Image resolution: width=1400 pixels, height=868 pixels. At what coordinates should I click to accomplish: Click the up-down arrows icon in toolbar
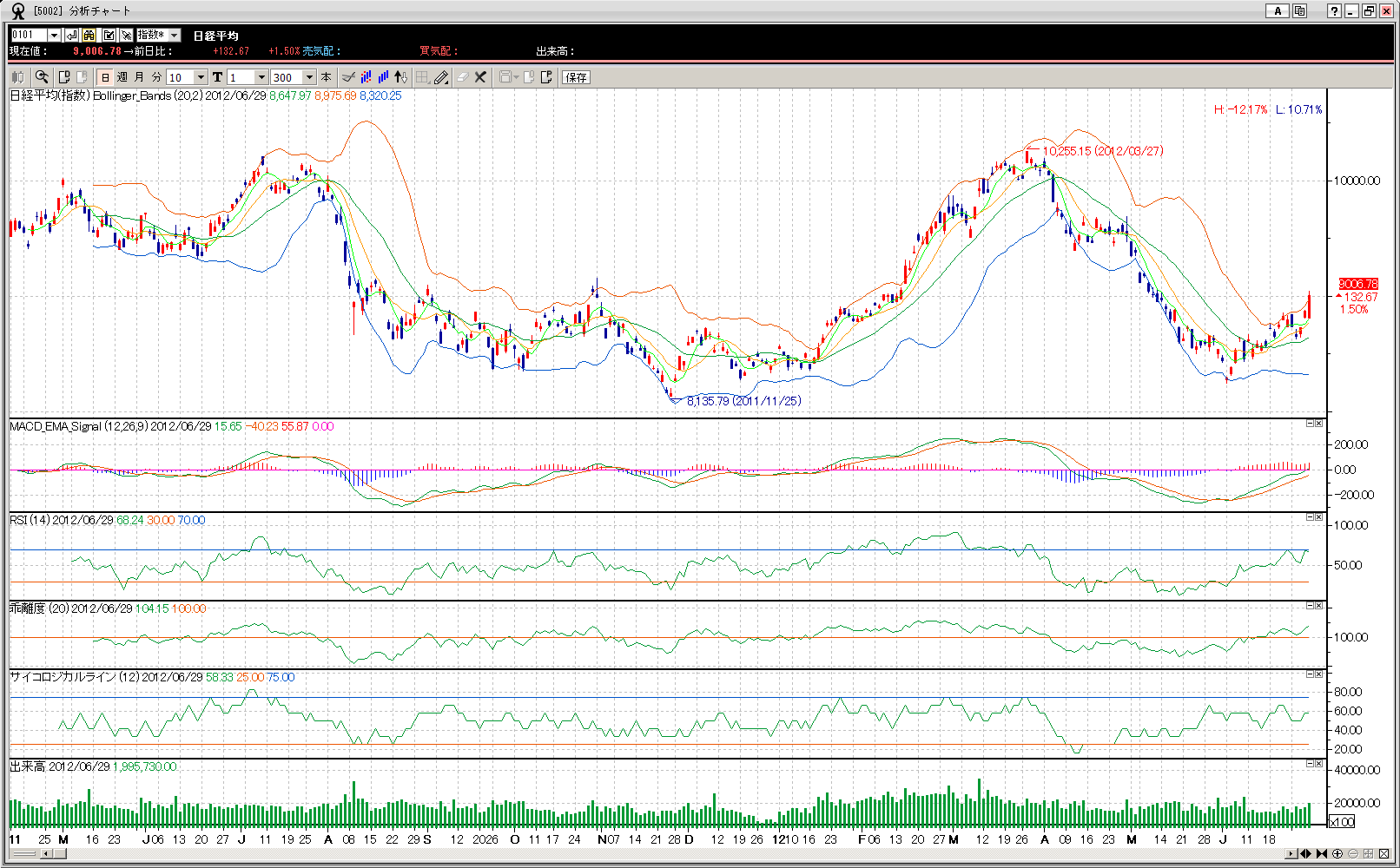(x=400, y=77)
